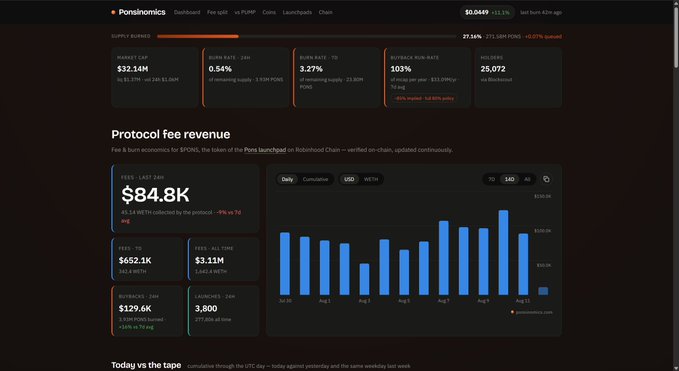Click the Ponsinomics logo
This screenshot has width=679, height=371.
(x=138, y=12)
